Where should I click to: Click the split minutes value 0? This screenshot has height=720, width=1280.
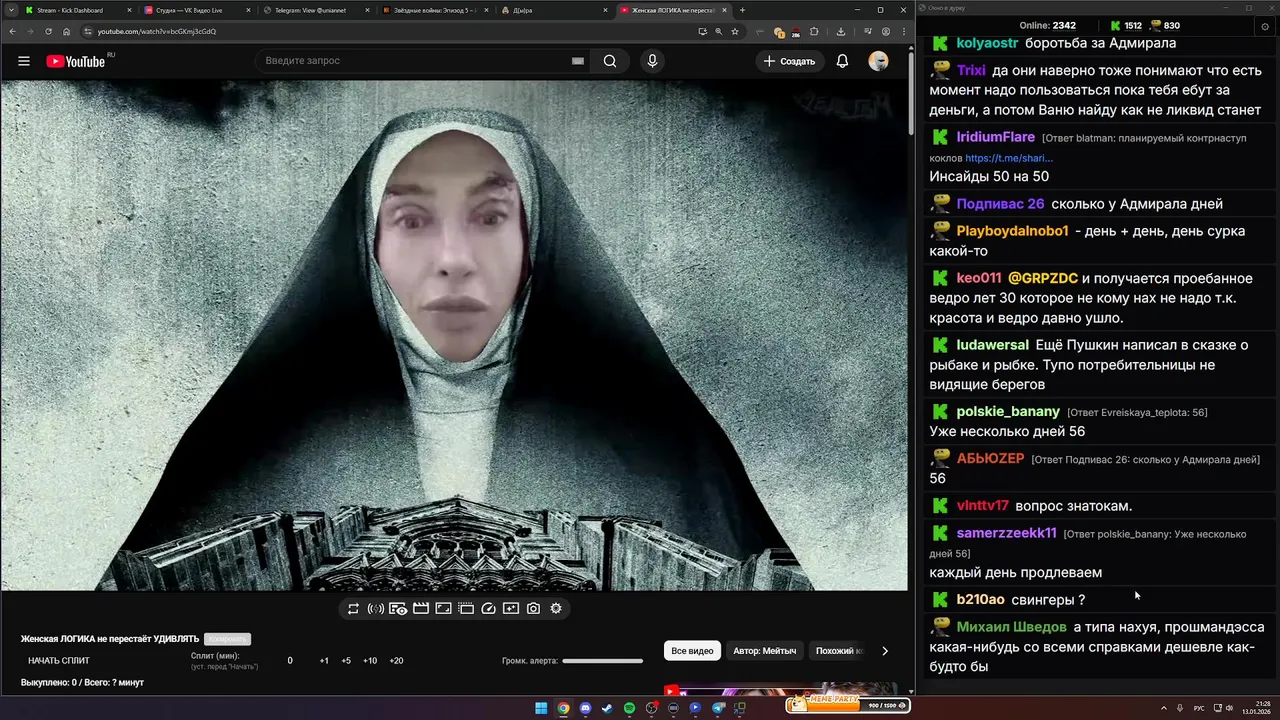(x=290, y=661)
